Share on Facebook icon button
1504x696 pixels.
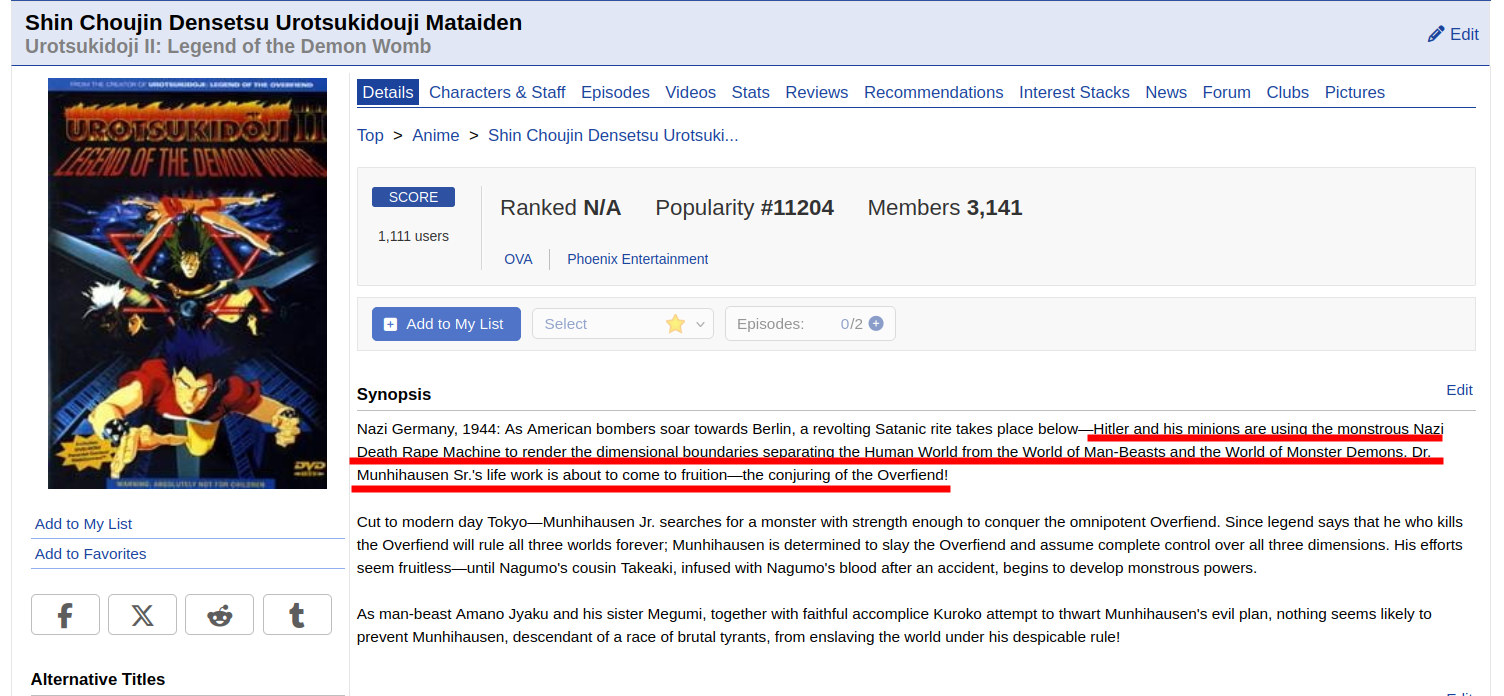tap(65, 615)
